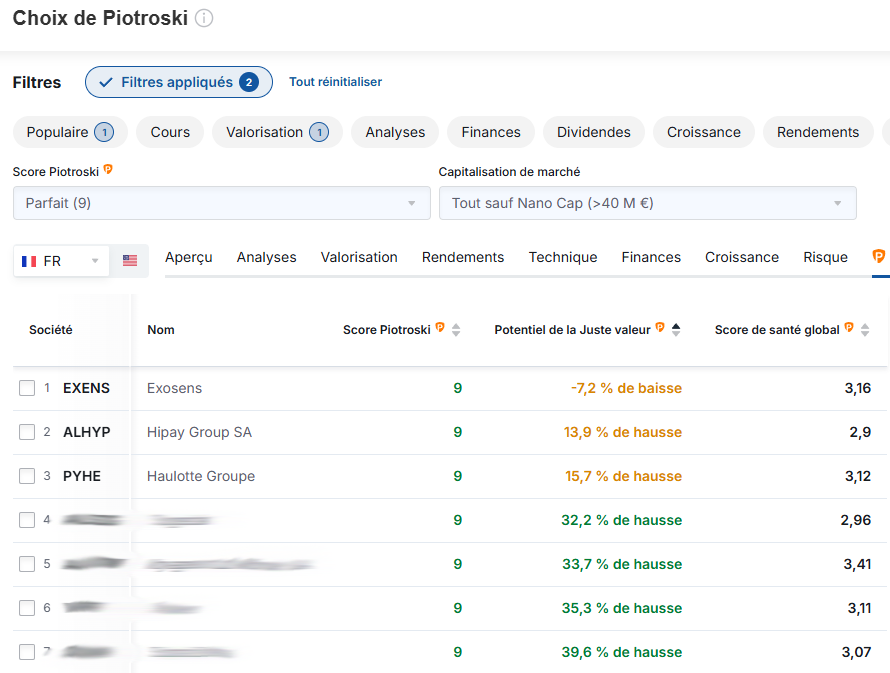
Task: Open the FR country selector dropdown
Action: pyautogui.click(x=61, y=261)
